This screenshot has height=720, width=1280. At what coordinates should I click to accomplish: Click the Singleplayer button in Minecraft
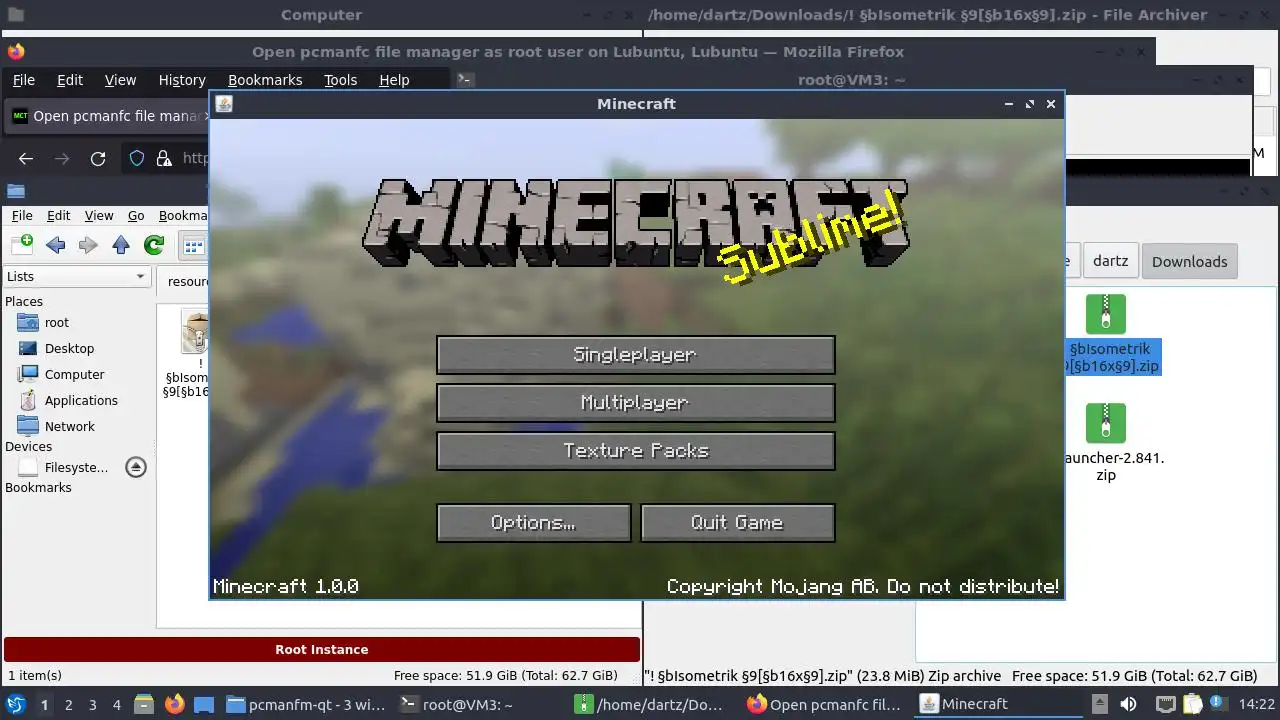point(636,355)
